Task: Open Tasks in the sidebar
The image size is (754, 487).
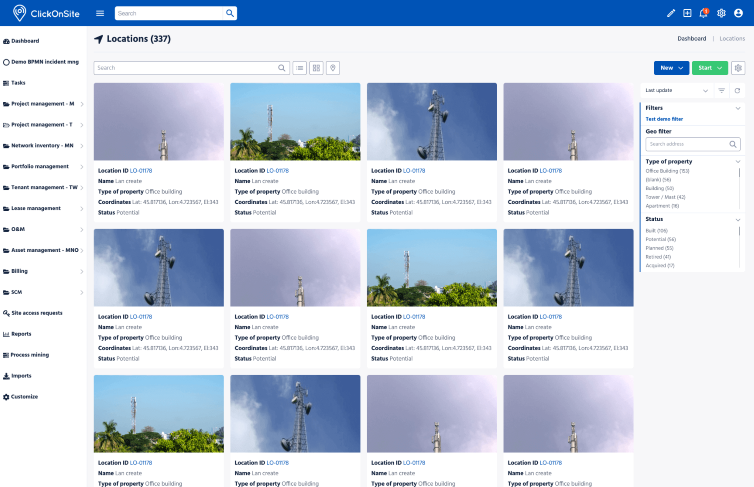Action: tap(14, 83)
